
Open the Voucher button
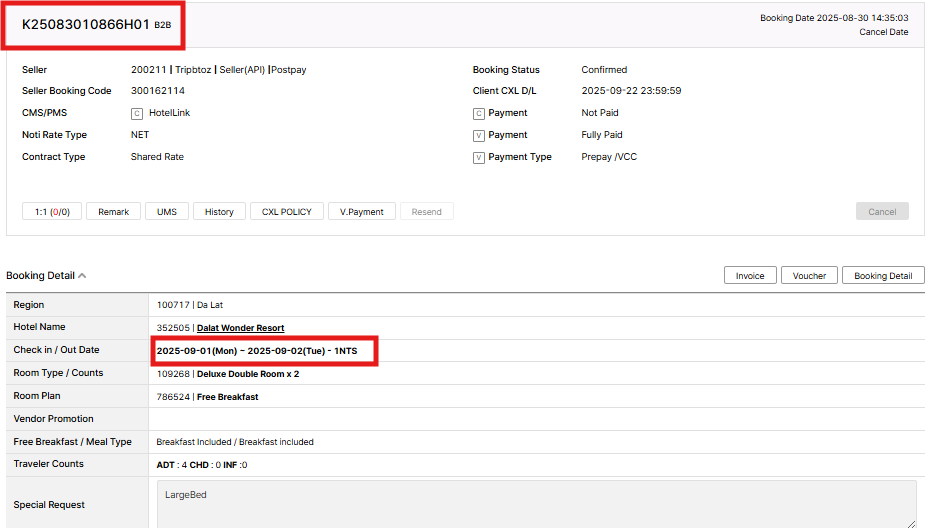click(x=809, y=276)
